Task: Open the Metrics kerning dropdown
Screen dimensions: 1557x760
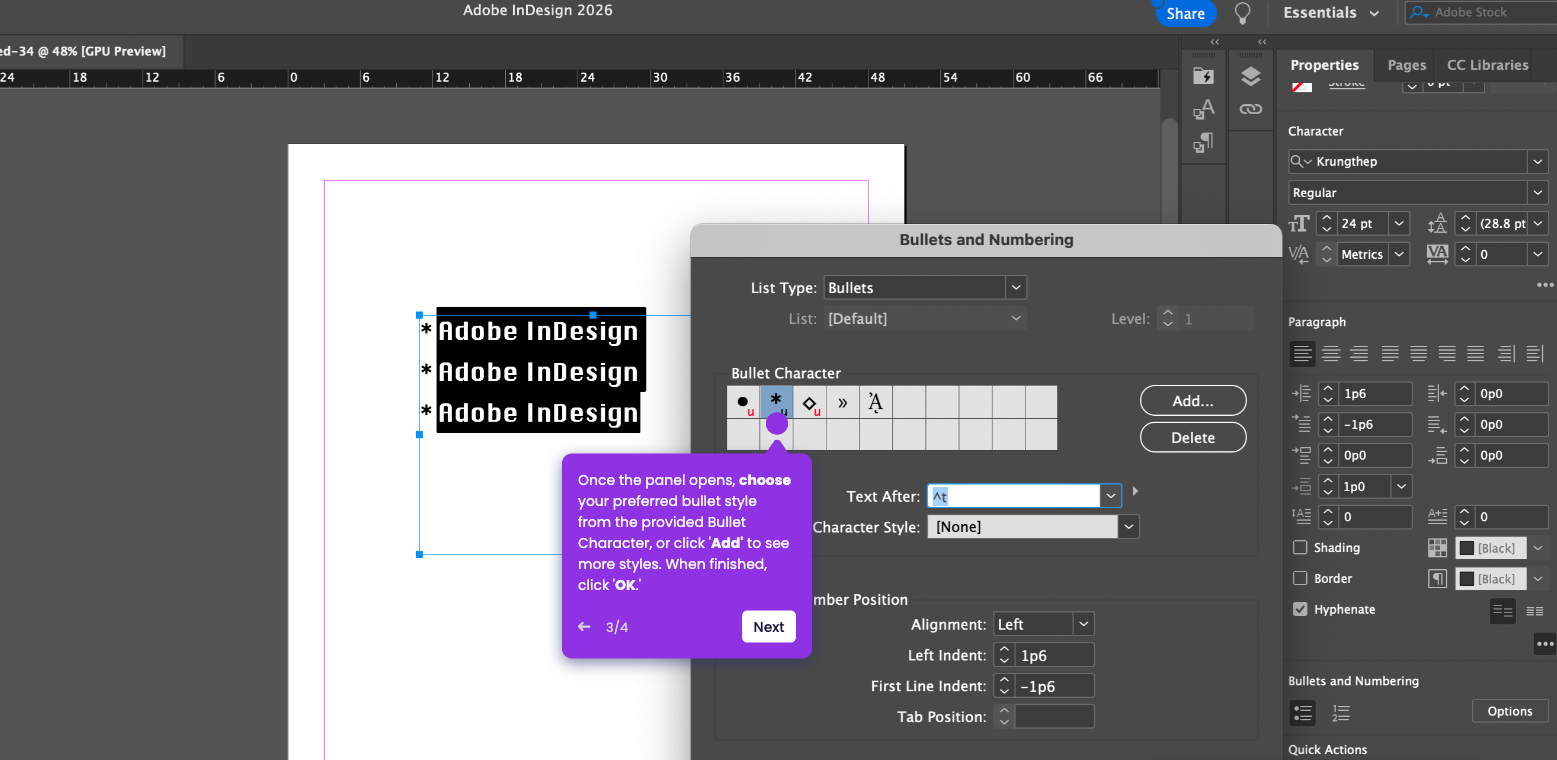Action: 1399,255
